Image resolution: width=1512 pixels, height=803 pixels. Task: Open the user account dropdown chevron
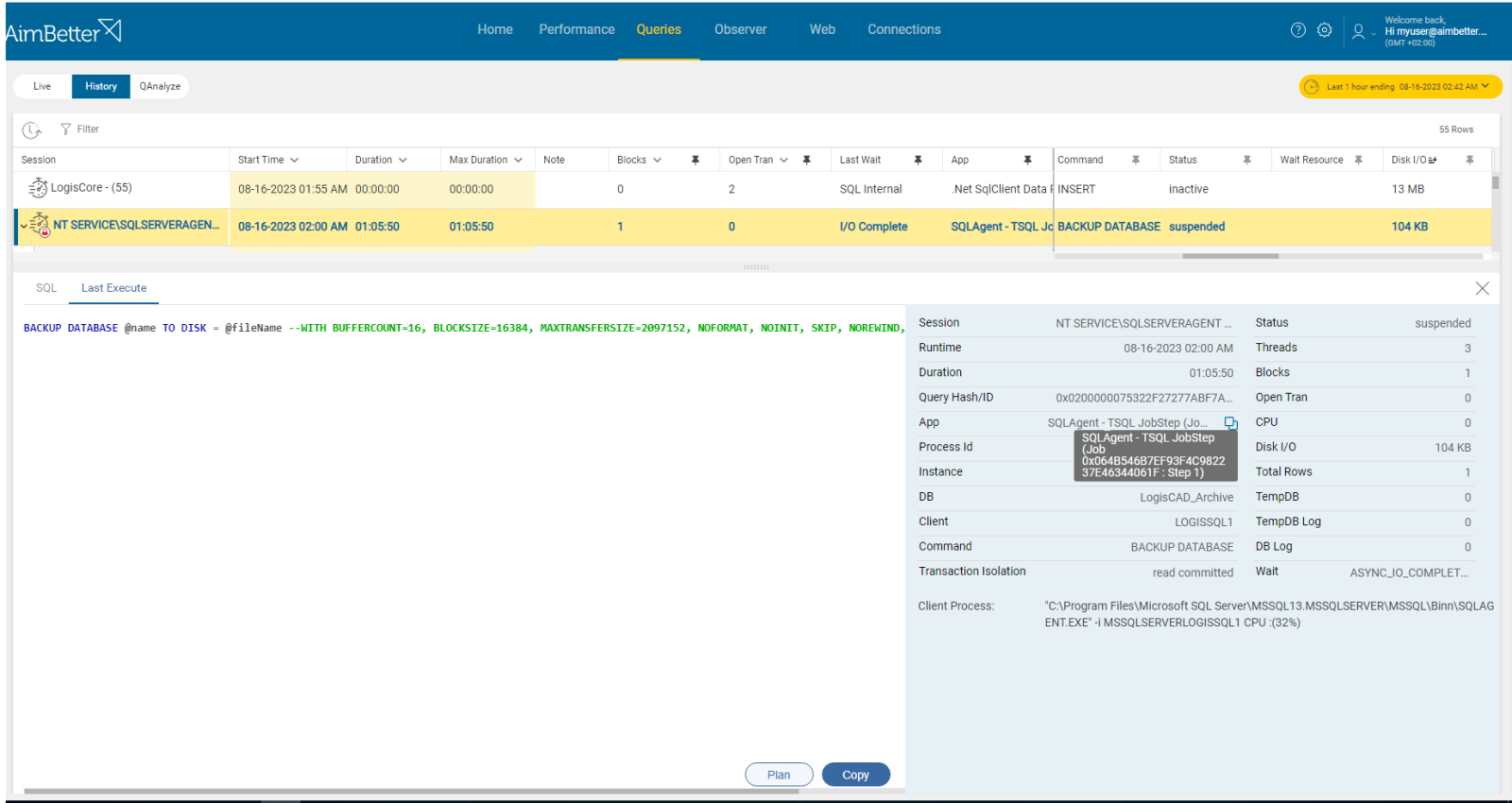[x=1373, y=34]
